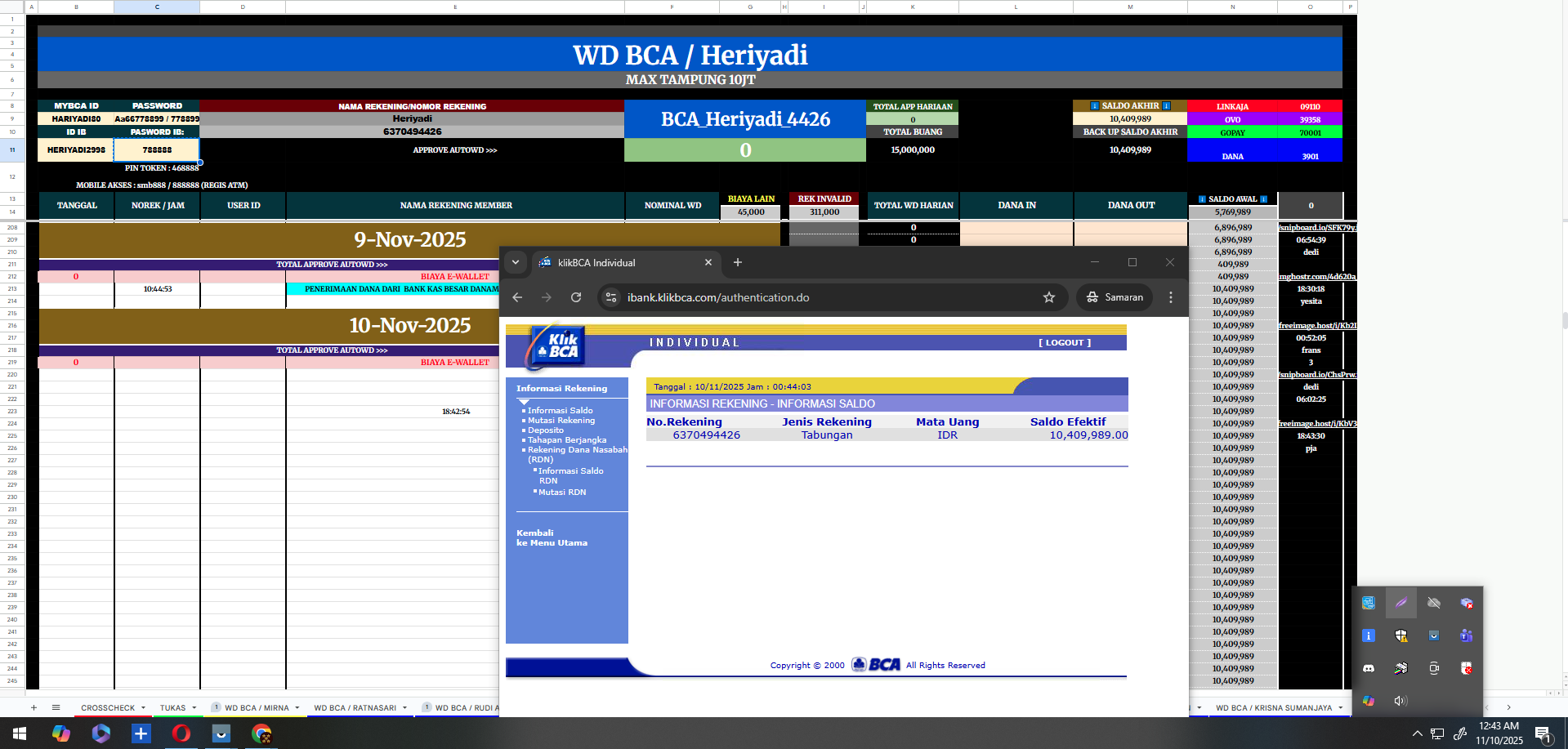Open Discord tray icon
The width and height of the screenshot is (1568, 749).
(1369, 668)
